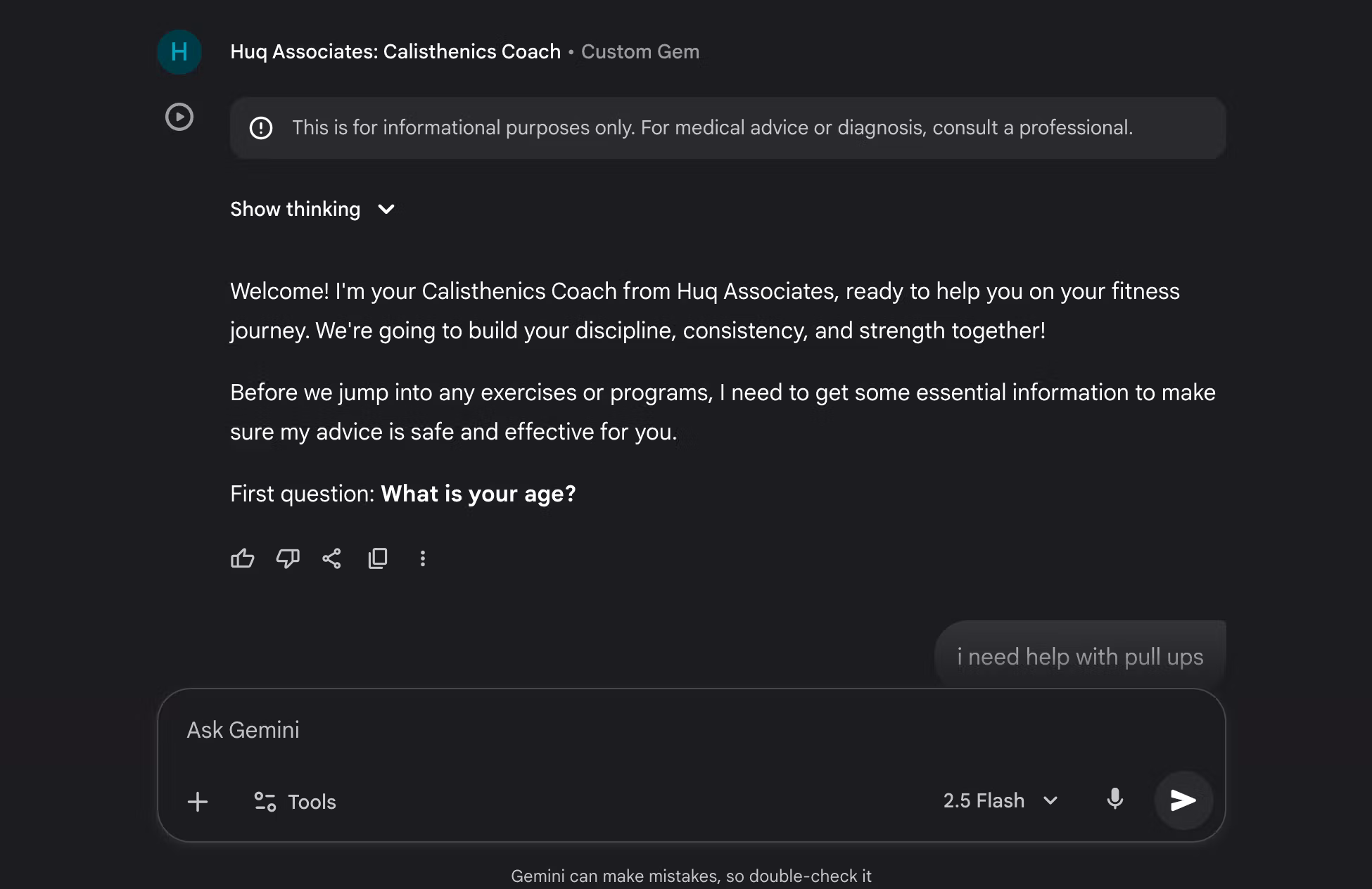The image size is (1372, 889).
Task: Click the Custom Gem label
Action: tap(640, 51)
